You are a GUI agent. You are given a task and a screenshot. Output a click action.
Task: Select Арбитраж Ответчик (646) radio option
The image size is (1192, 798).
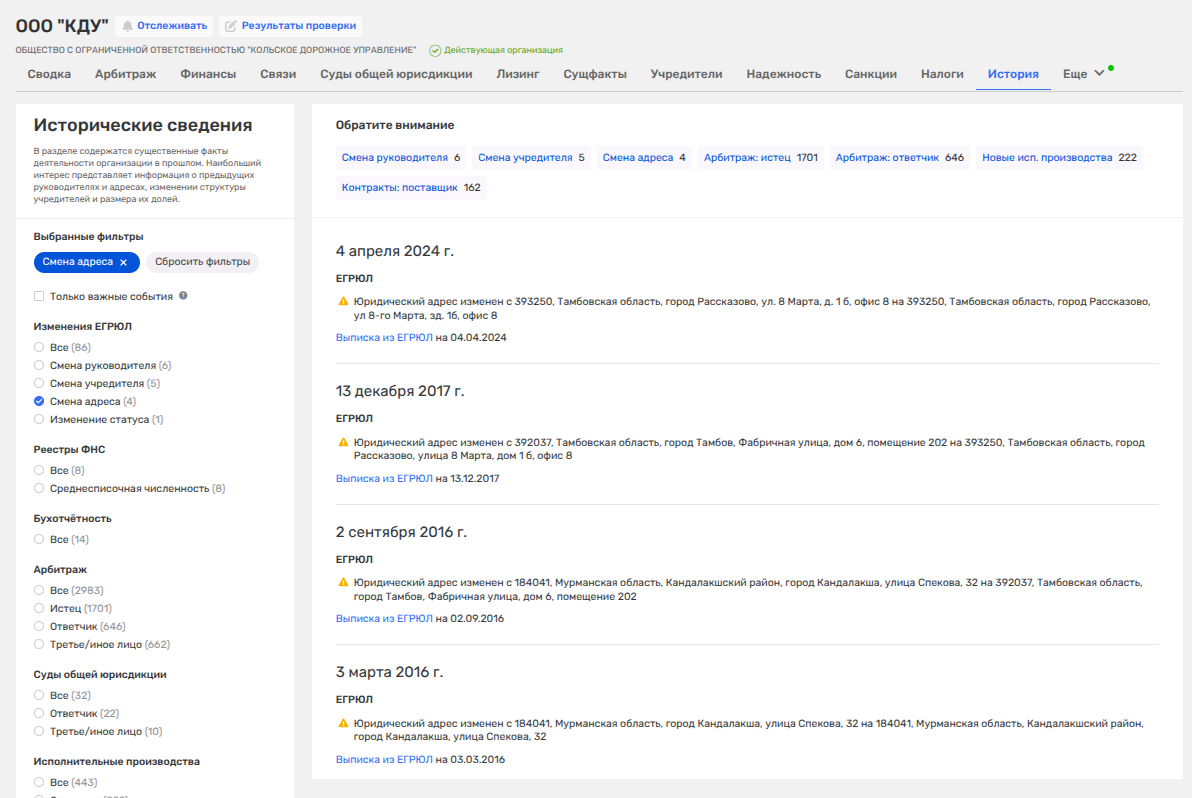(x=39, y=626)
